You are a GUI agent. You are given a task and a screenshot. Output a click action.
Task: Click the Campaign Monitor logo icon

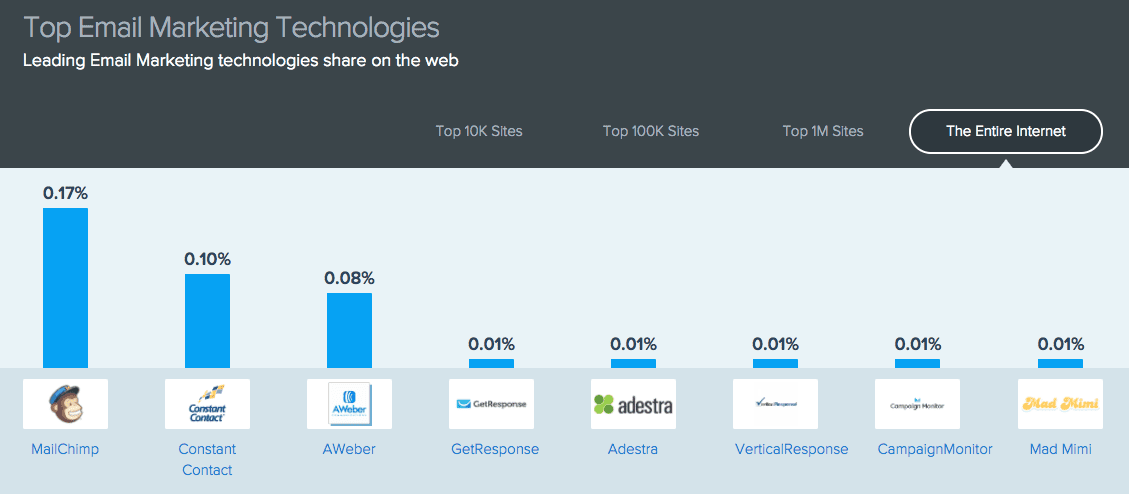tap(917, 404)
